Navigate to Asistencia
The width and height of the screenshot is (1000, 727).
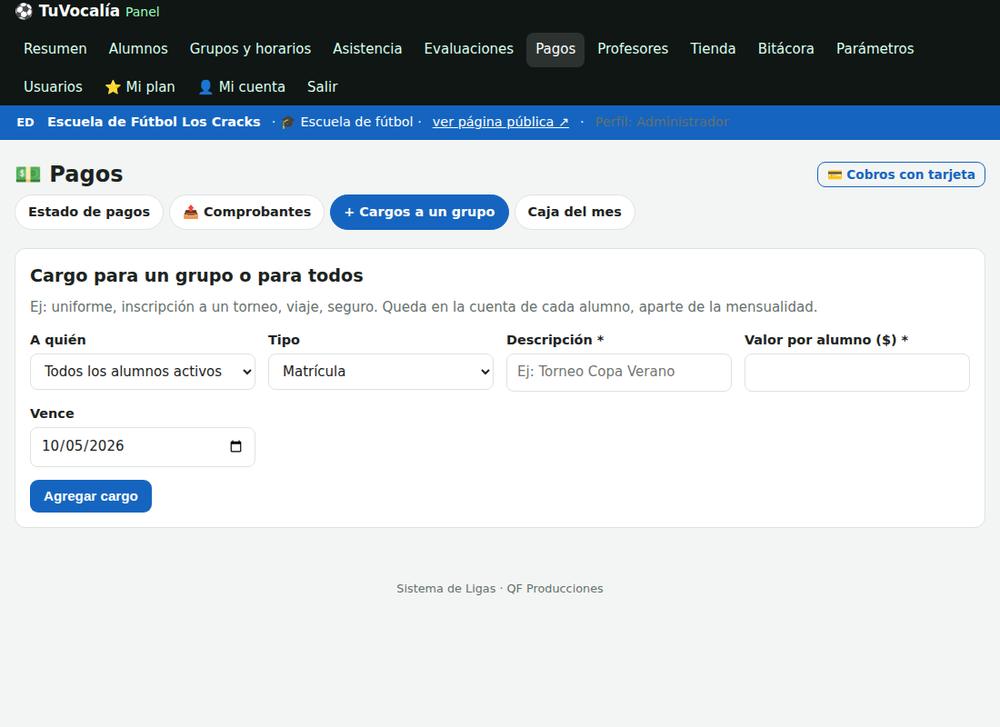pyautogui.click(x=367, y=49)
